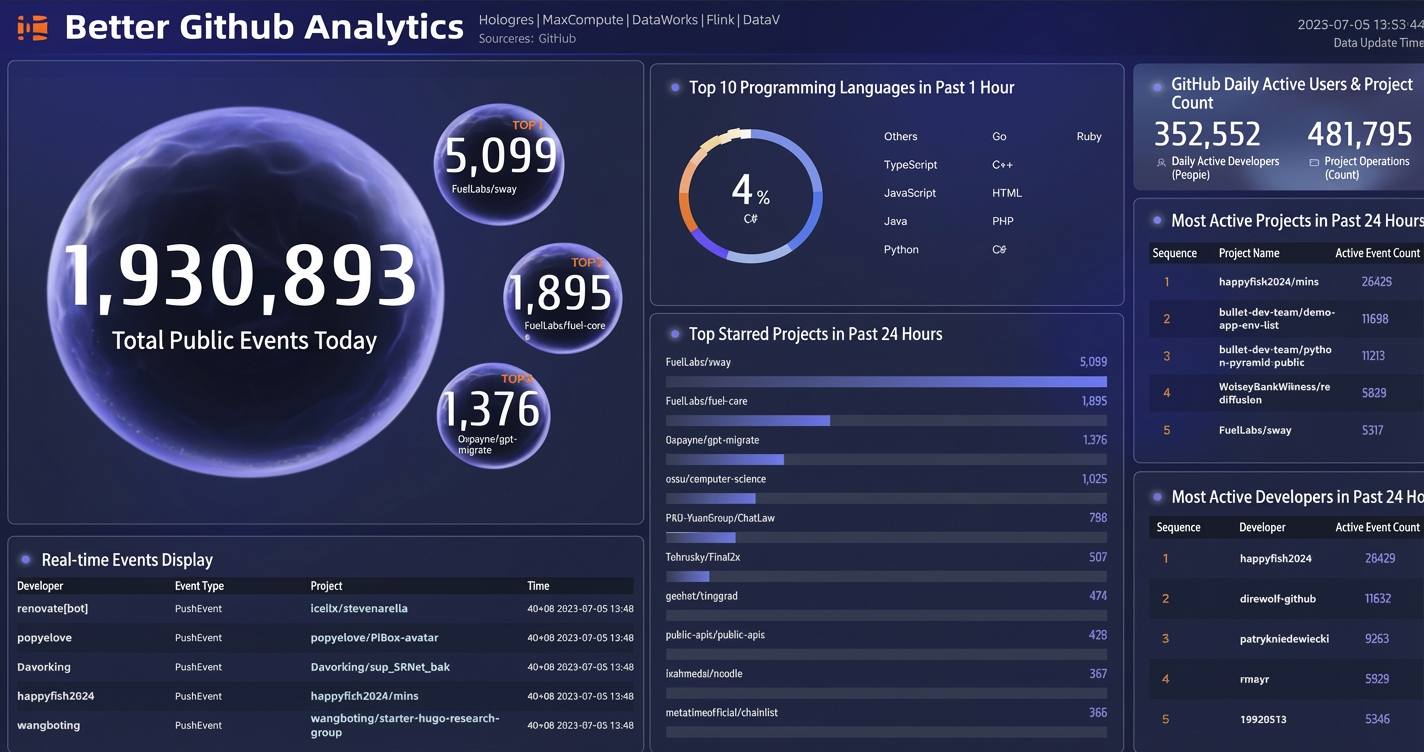Select the TOP 2 fuel-core bubble showing 1,895
Screen dimensions: 1424x752
562,298
